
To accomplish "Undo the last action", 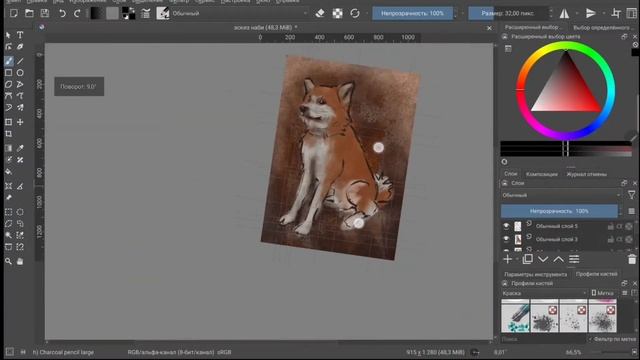I will (62, 13).
